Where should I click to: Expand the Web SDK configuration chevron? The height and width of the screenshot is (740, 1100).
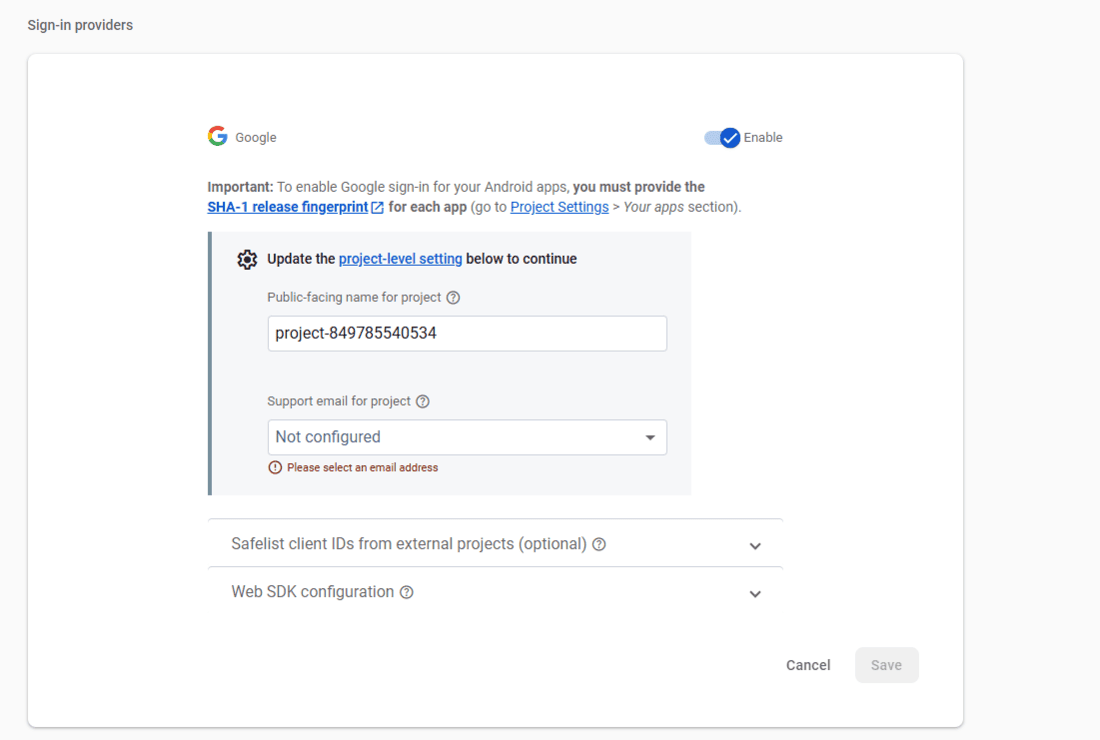point(755,594)
